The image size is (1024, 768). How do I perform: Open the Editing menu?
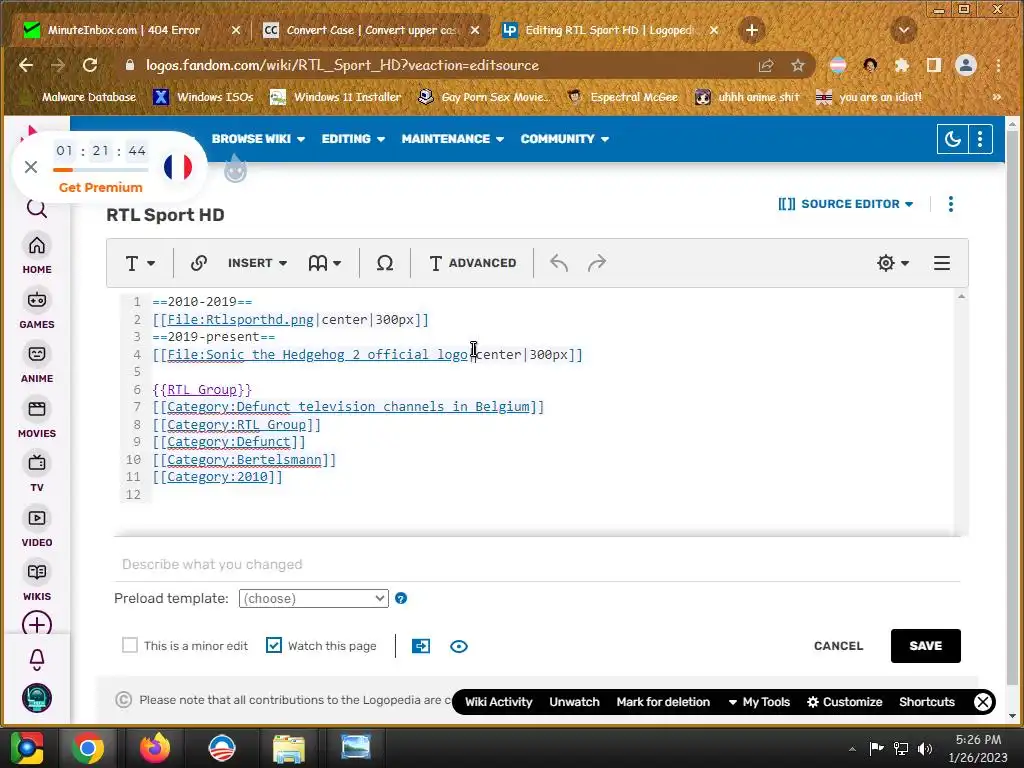point(353,139)
